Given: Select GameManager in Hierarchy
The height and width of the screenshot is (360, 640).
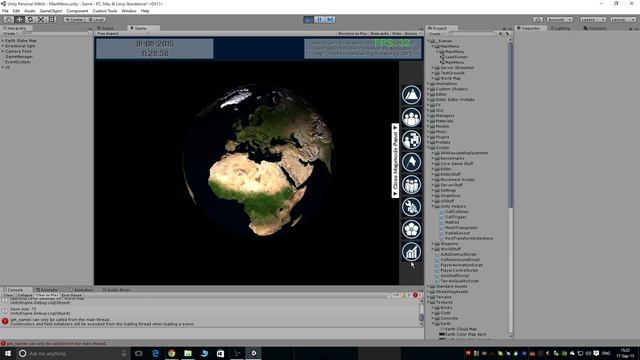Looking at the screenshot, I should click(19, 57).
